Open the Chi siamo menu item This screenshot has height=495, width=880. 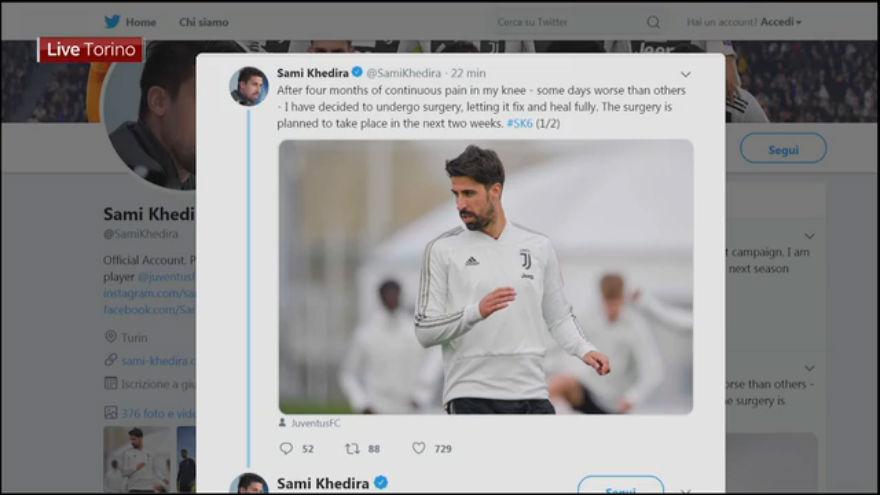coord(203,22)
